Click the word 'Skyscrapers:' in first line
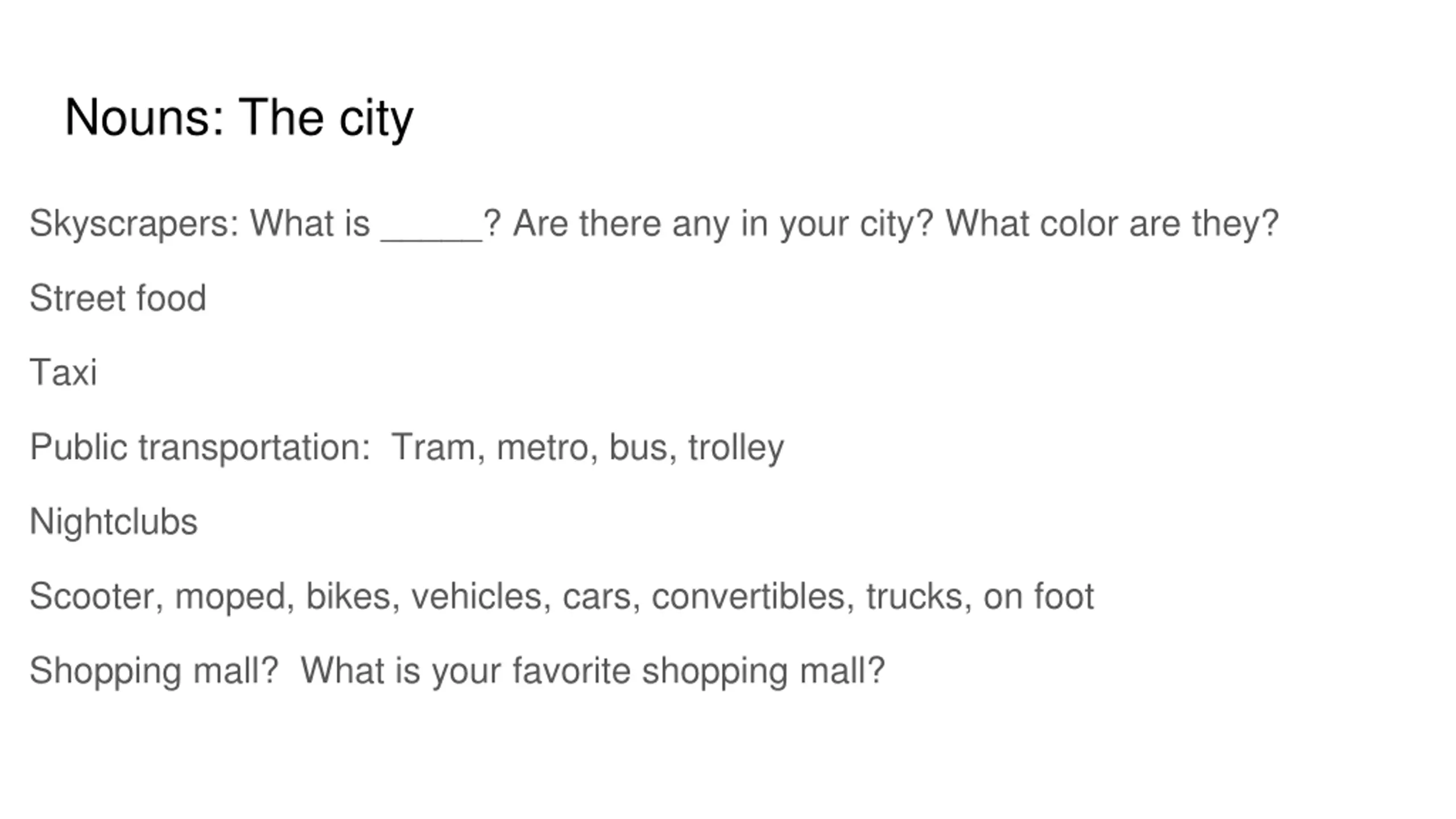Viewport: 1456px width, 819px height. coord(134,224)
